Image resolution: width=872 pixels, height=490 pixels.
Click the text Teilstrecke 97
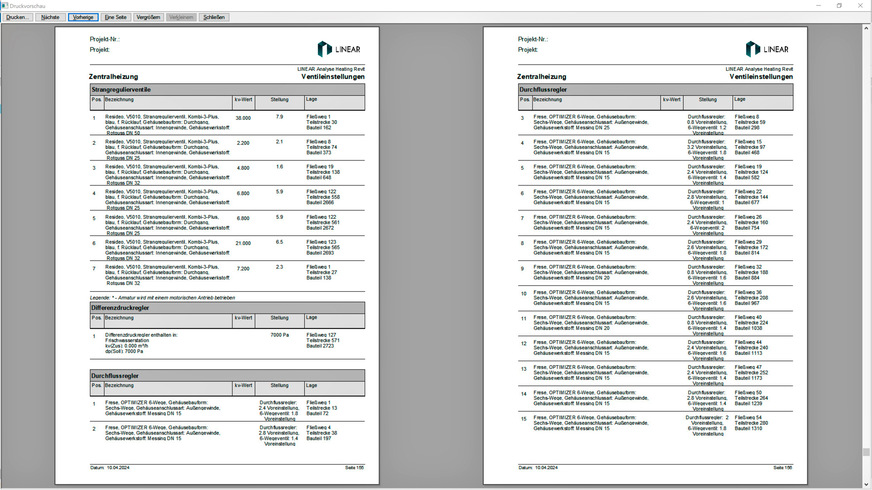click(x=750, y=147)
